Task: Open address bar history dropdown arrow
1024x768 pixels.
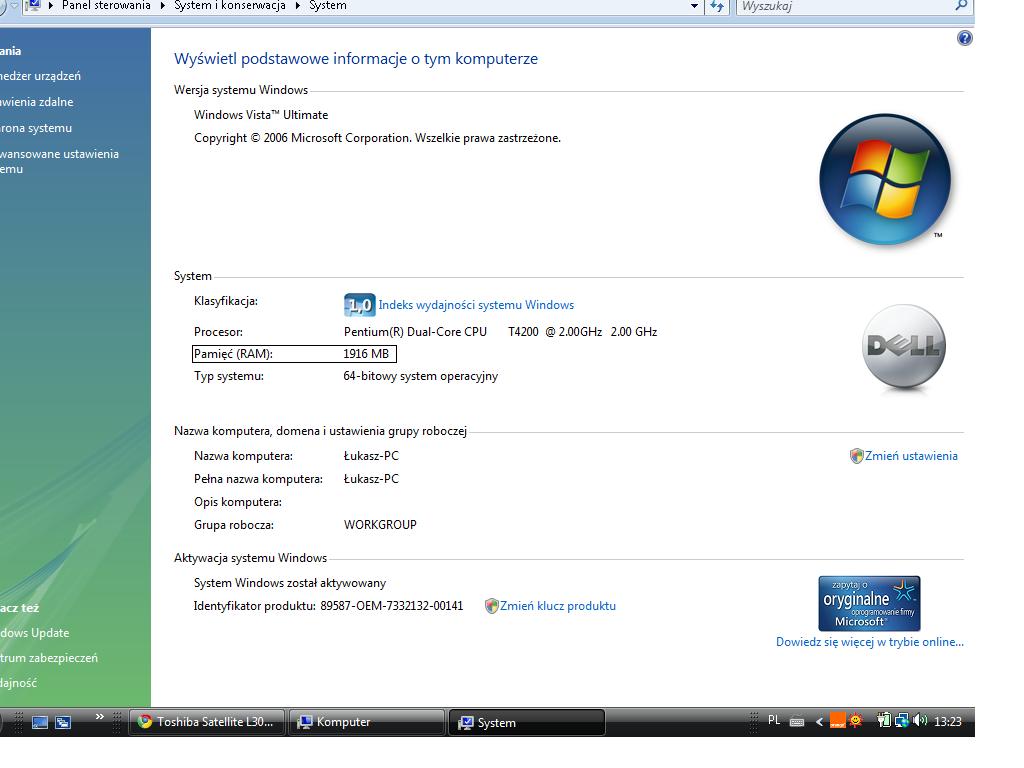Action: [694, 6]
